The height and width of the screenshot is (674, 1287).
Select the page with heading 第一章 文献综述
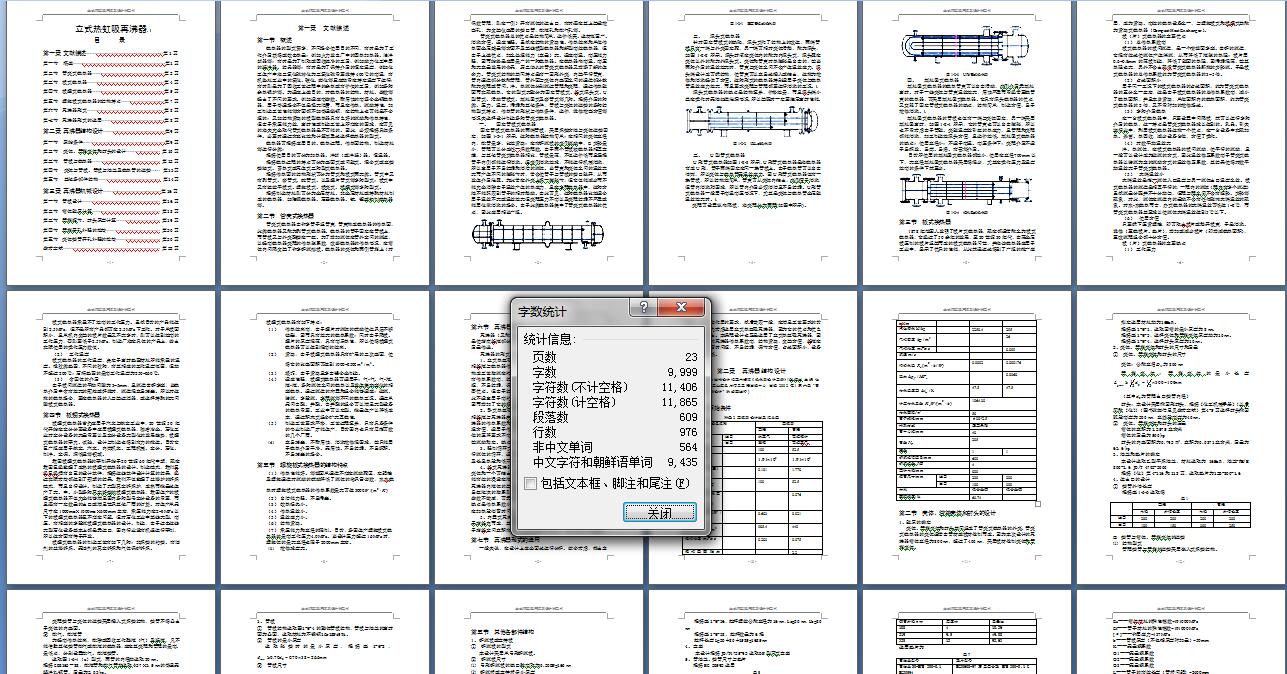tap(326, 143)
